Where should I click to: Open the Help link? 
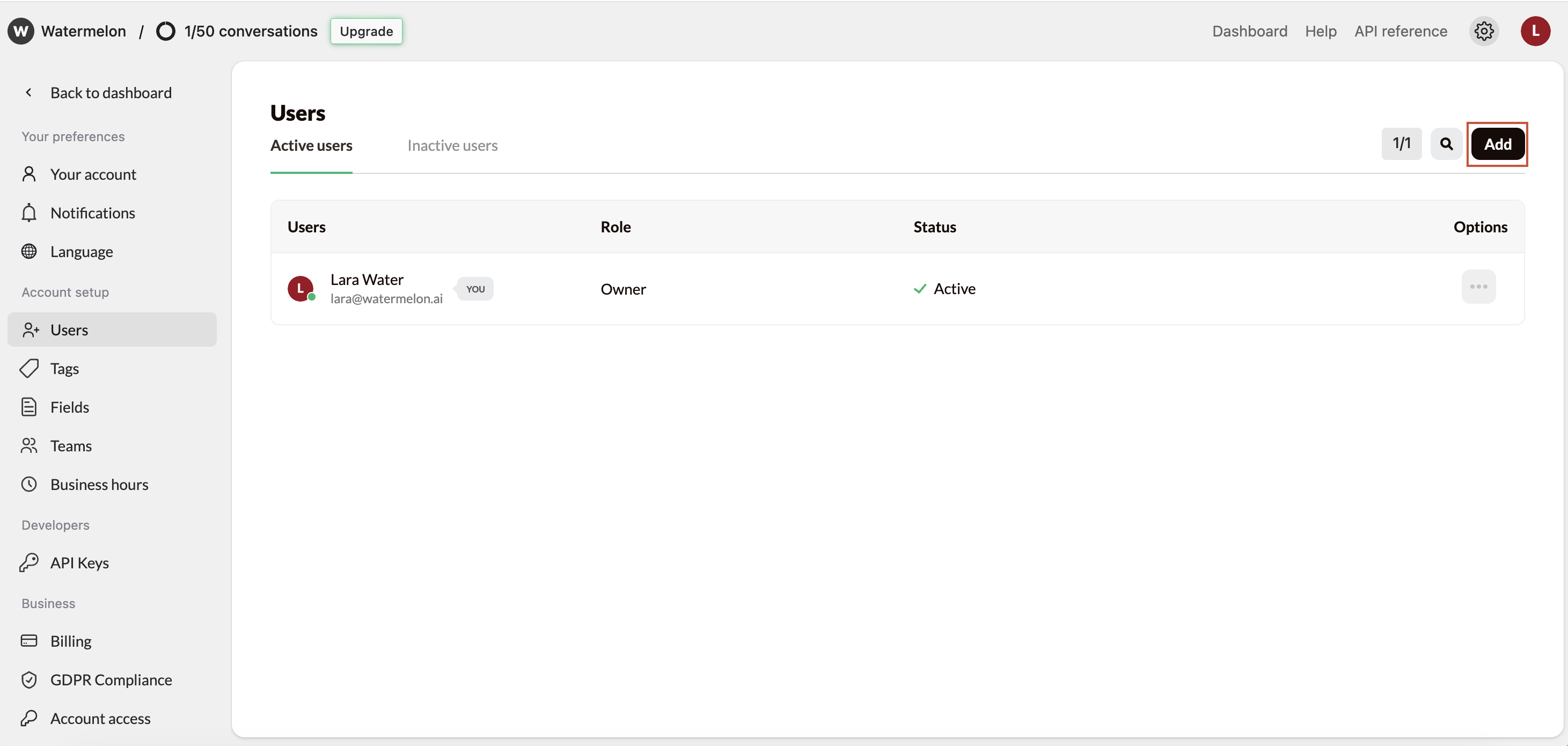coord(1320,31)
